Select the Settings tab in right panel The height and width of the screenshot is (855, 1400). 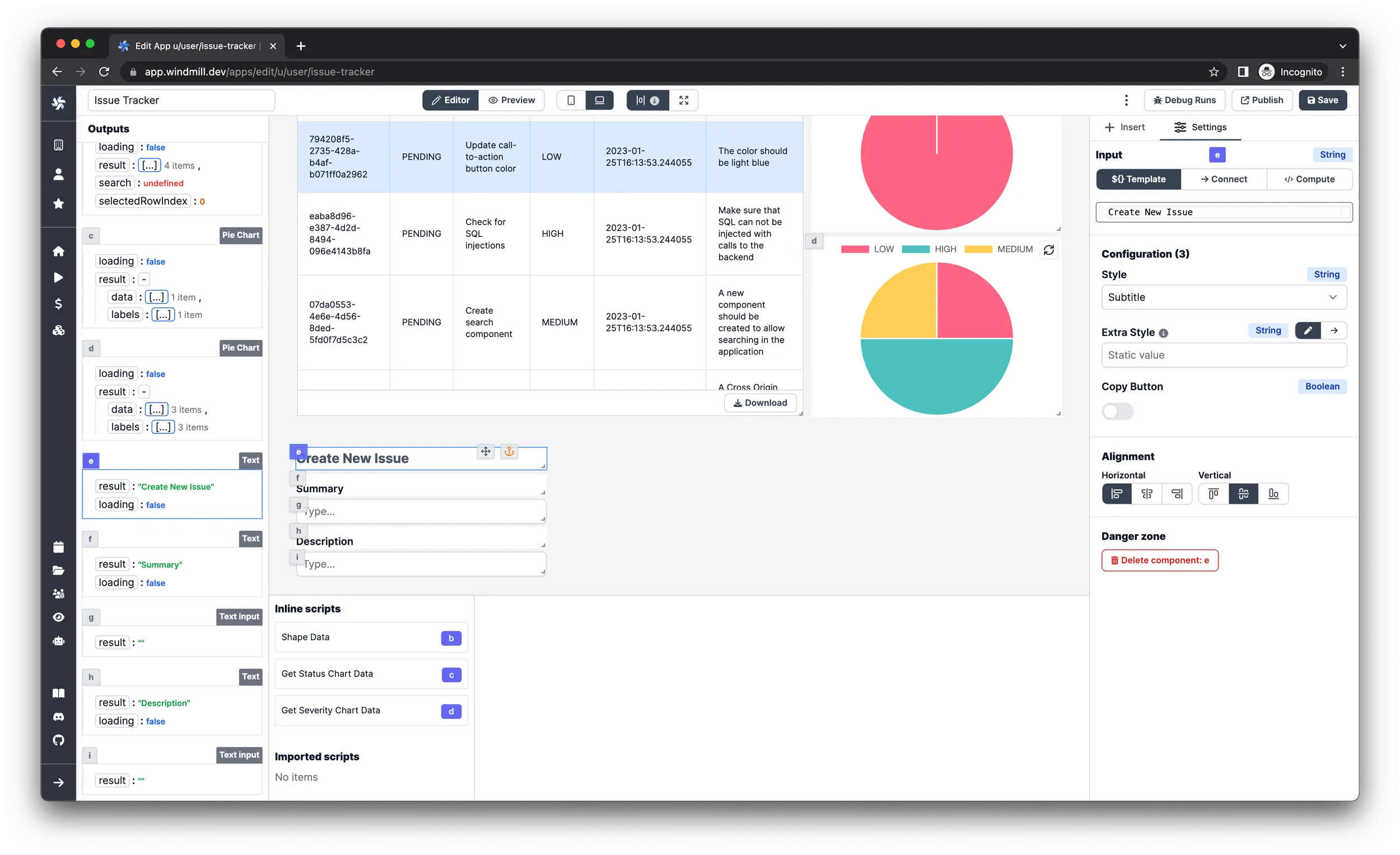pyautogui.click(x=1202, y=126)
